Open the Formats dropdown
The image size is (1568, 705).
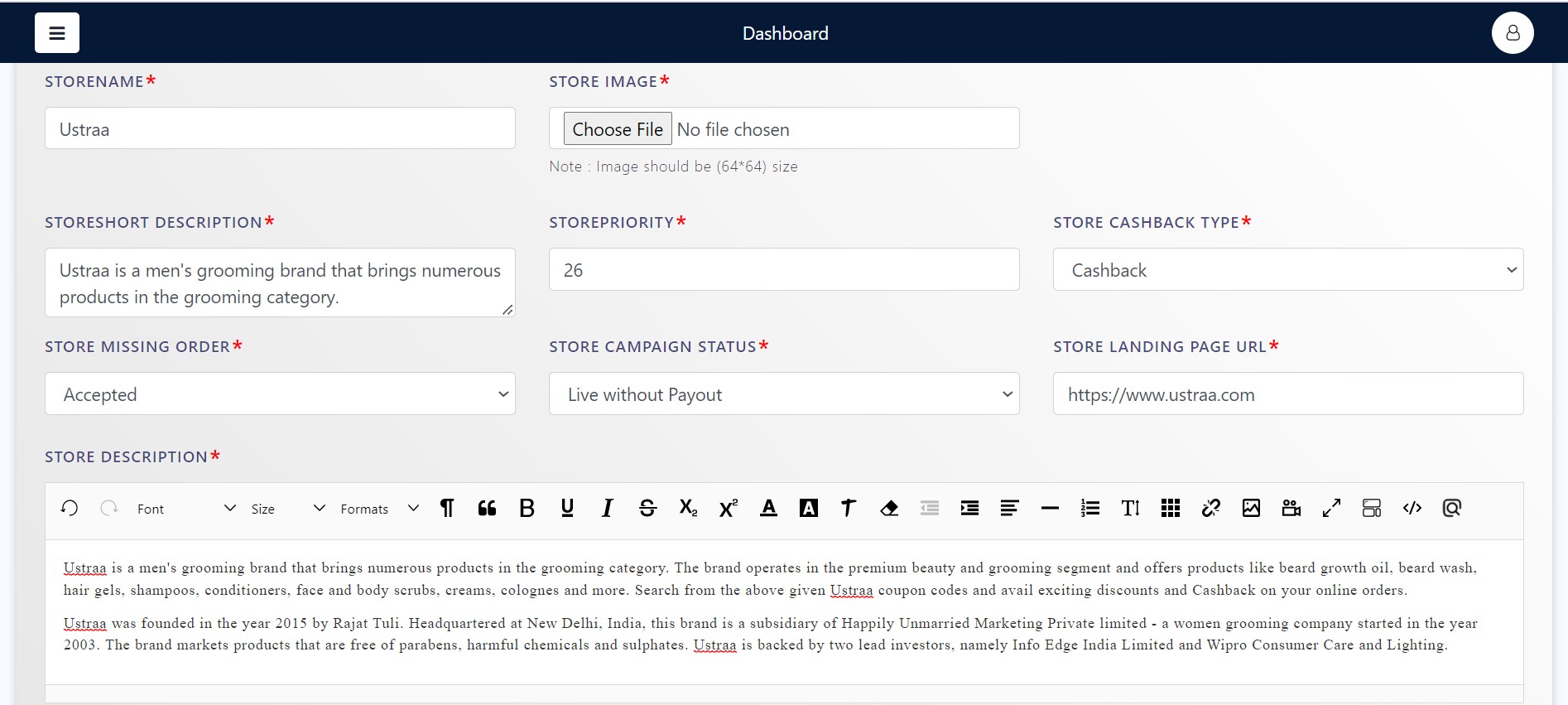tap(380, 508)
